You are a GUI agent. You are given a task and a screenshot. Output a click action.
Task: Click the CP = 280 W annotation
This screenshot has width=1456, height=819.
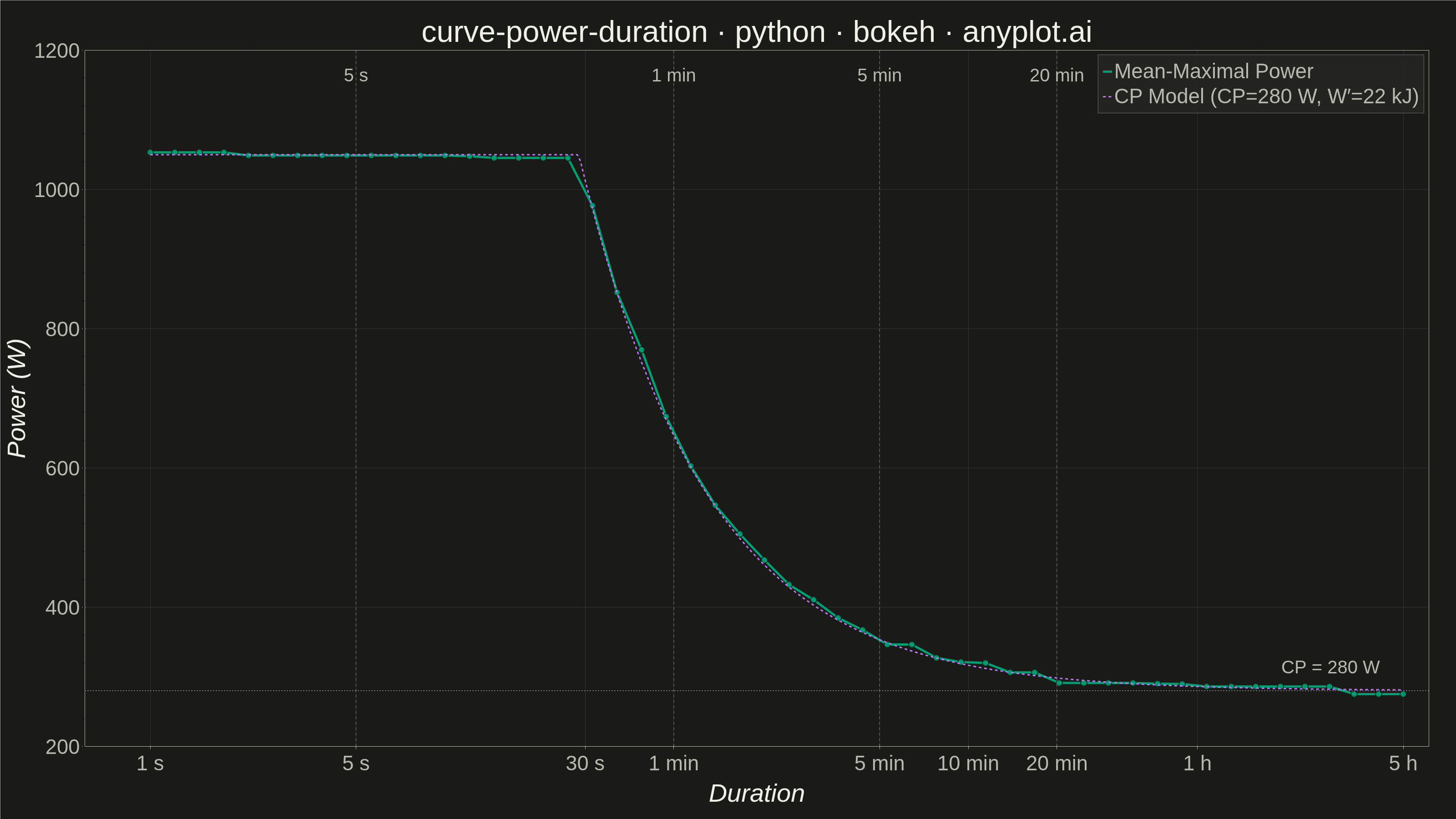tap(1330, 667)
